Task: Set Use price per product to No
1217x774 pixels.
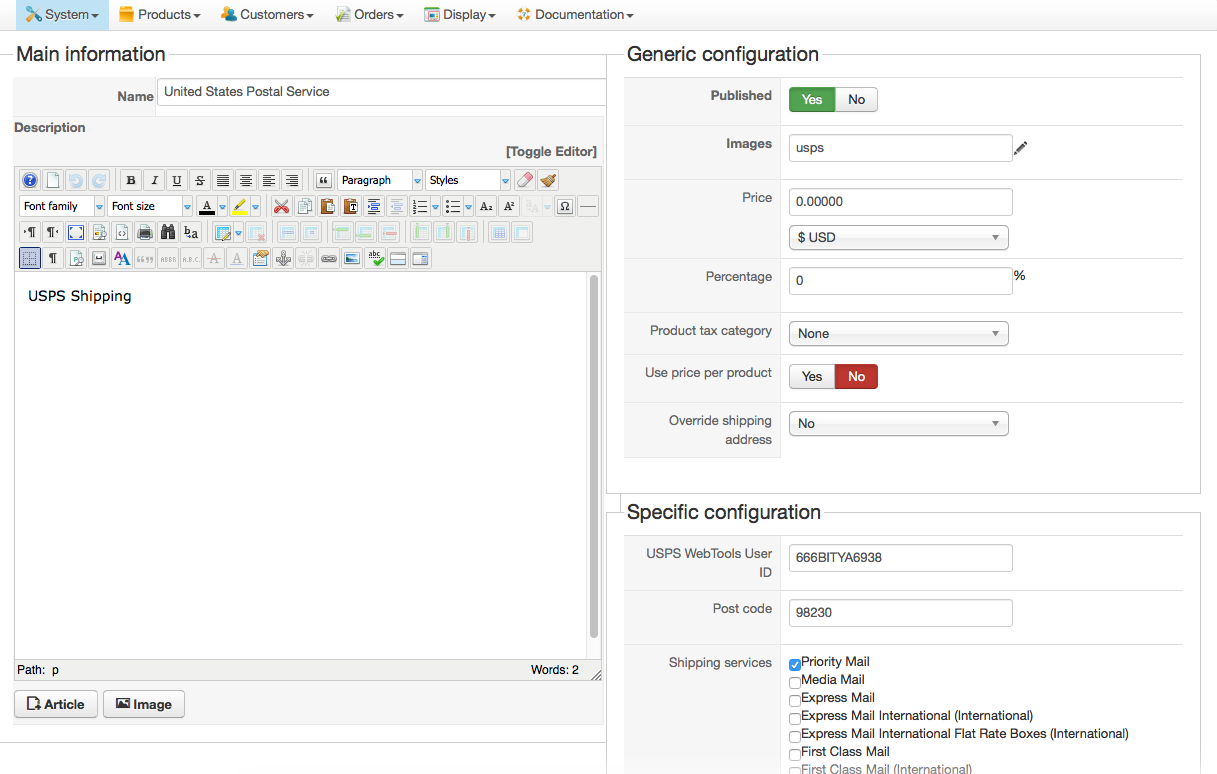Action: (857, 376)
